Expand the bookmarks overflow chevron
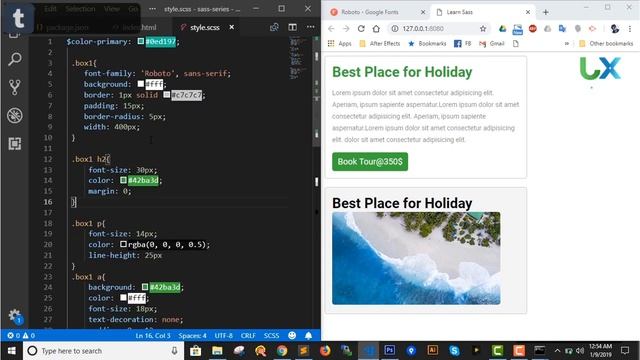 tap(567, 43)
